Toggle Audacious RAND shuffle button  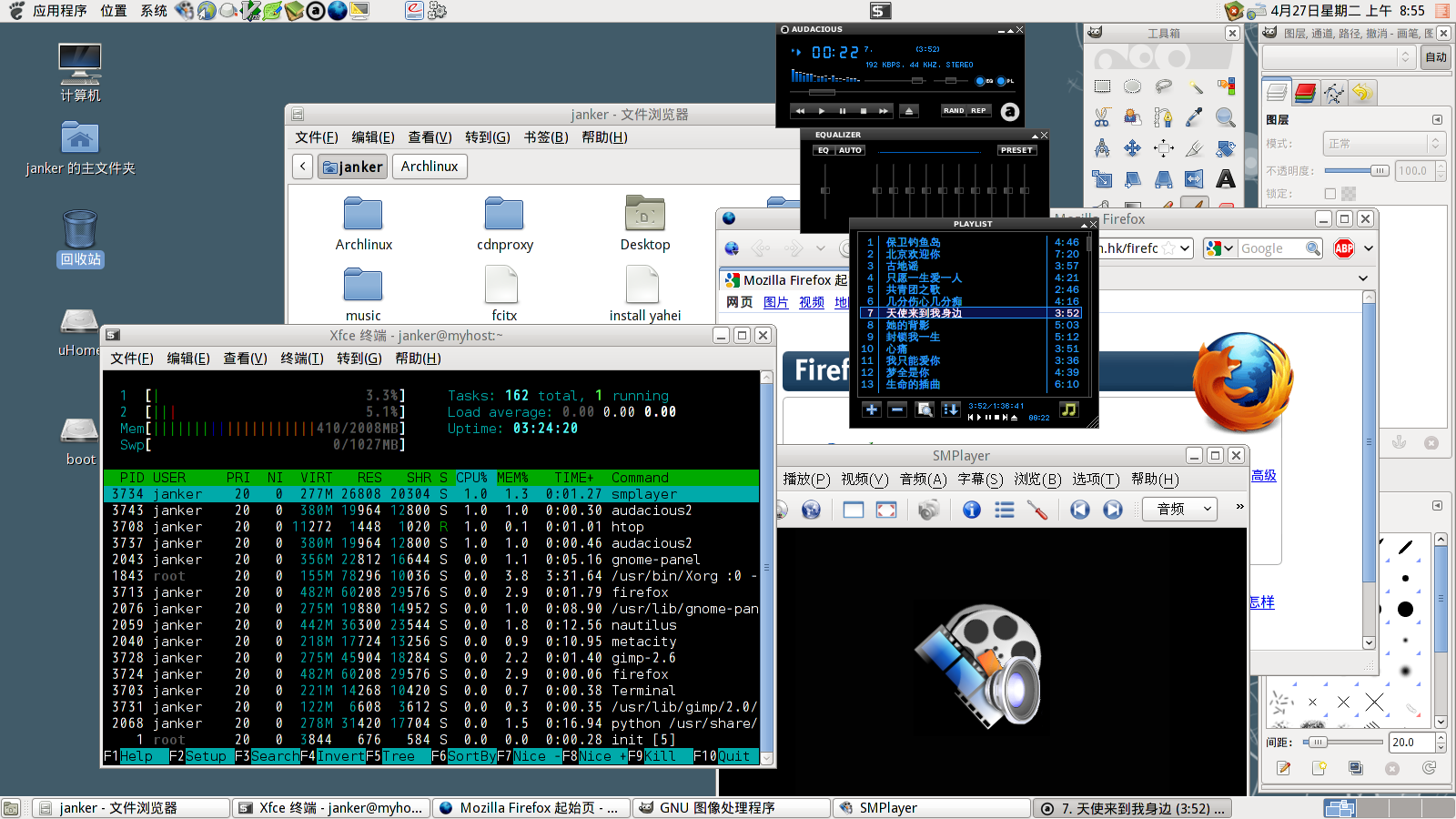point(954,111)
